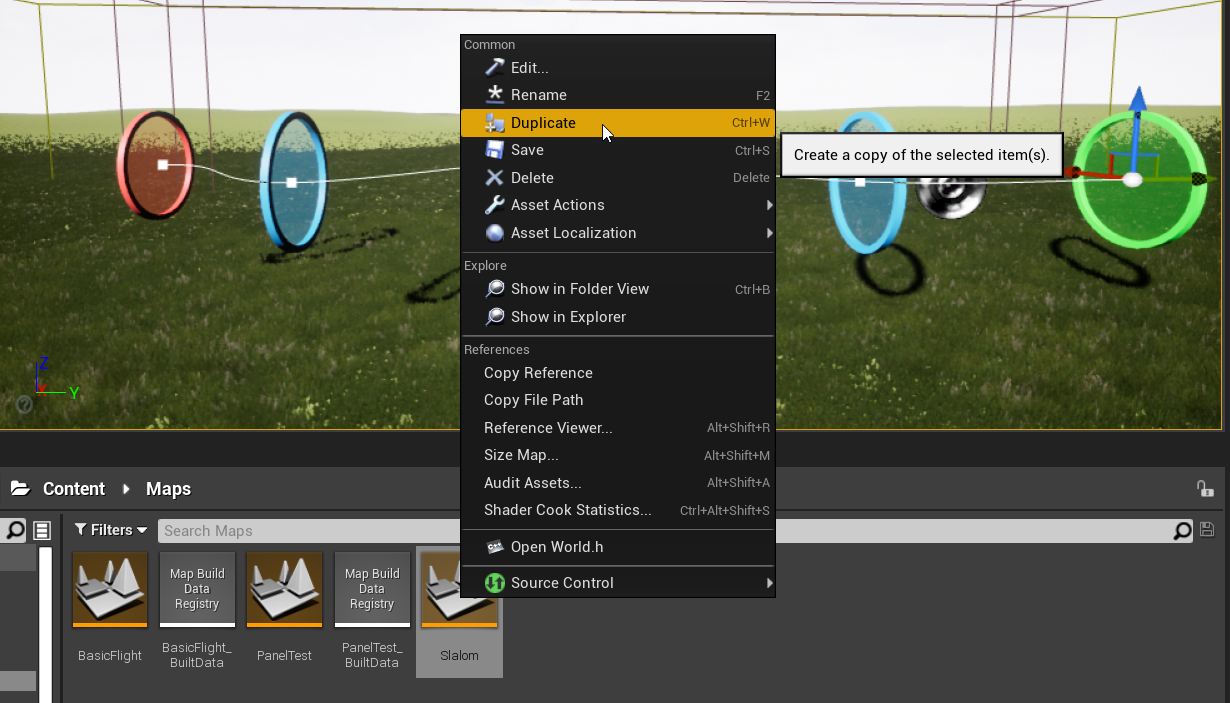Click the Search Maps input field
Image resolution: width=1230 pixels, height=703 pixels.
(660, 531)
